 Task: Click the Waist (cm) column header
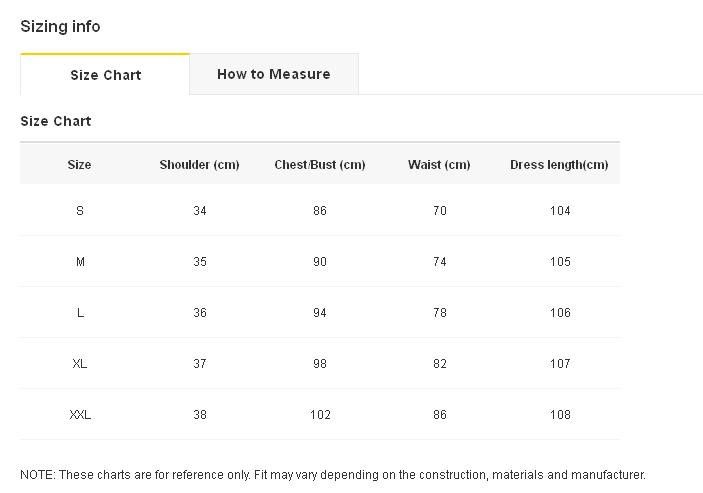pyautogui.click(x=439, y=164)
